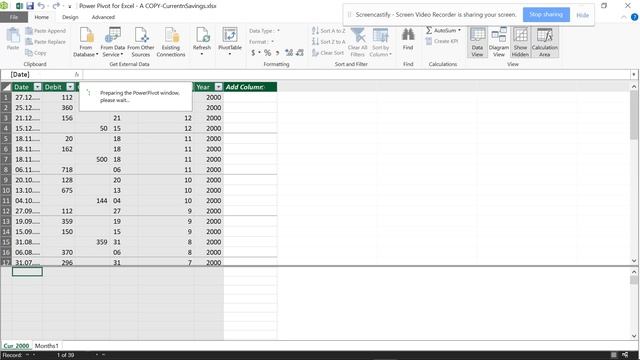Toggle Show Hidden

520,42
